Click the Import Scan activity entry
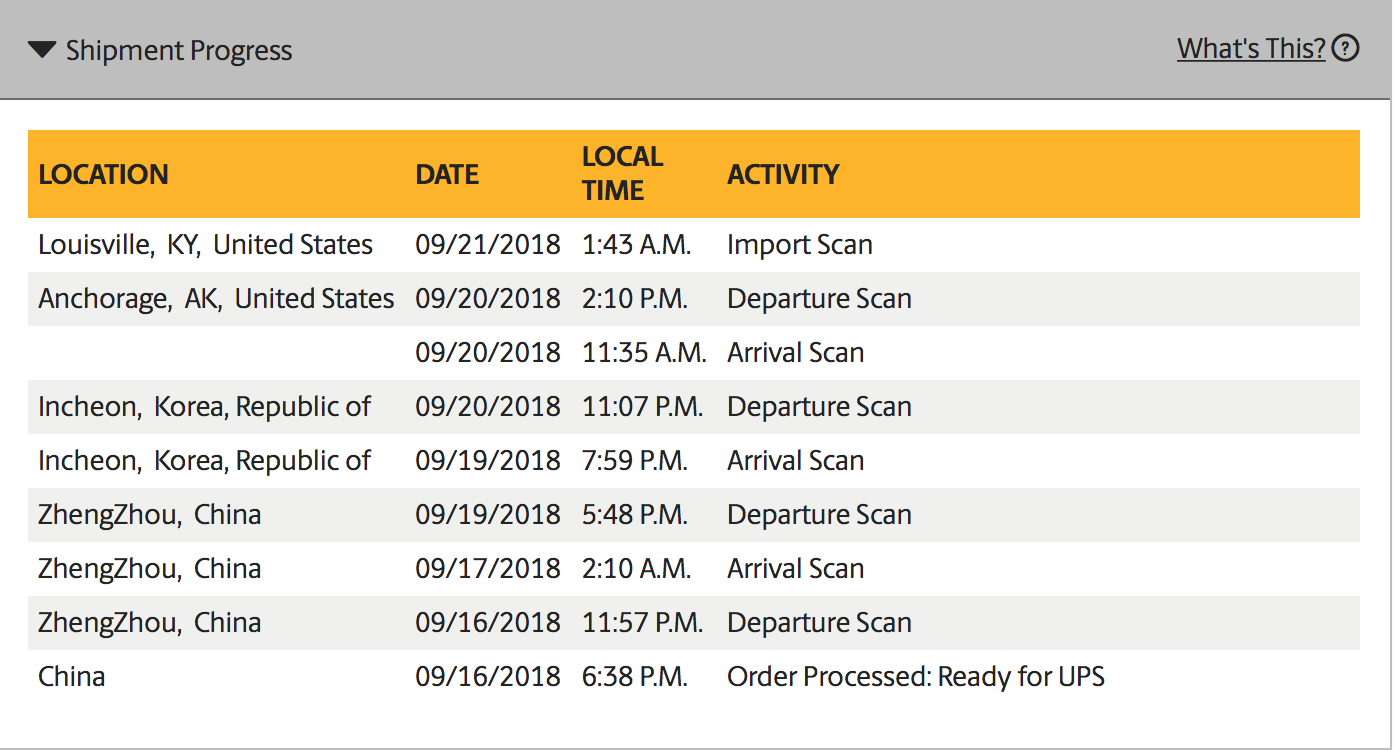Image resolution: width=1396 pixels, height=750 pixels. [799, 245]
